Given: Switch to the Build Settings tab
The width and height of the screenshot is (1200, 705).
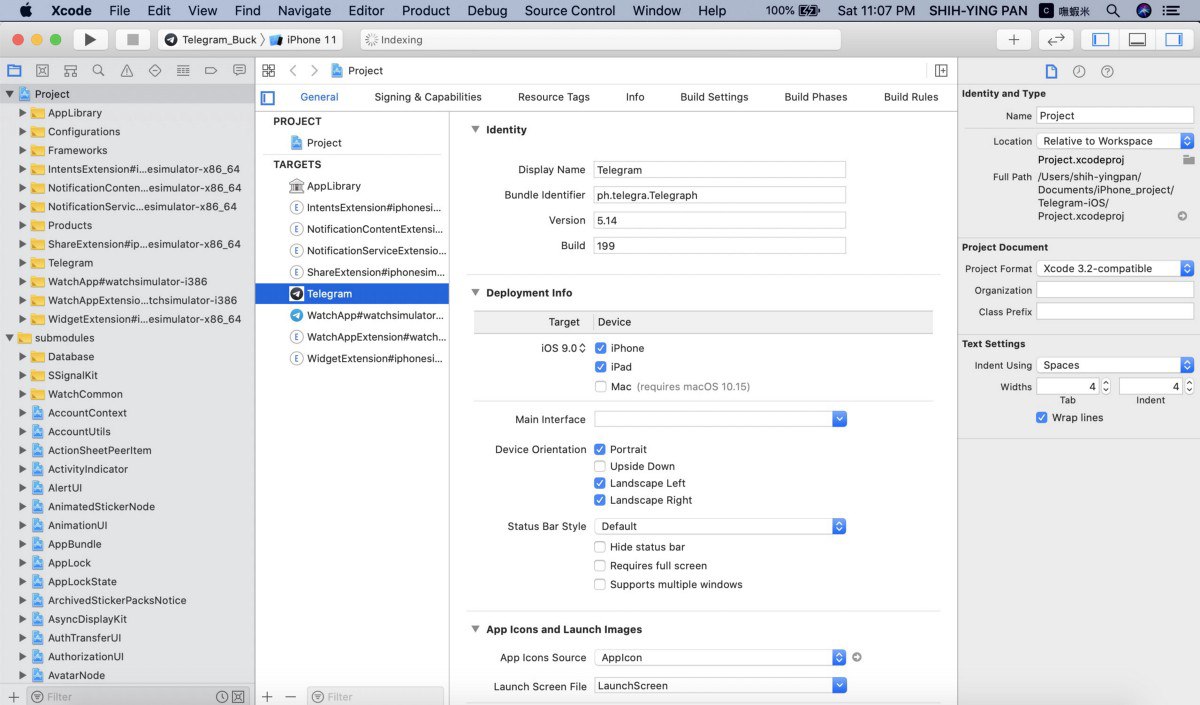Looking at the screenshot, I should pos(714,97).
